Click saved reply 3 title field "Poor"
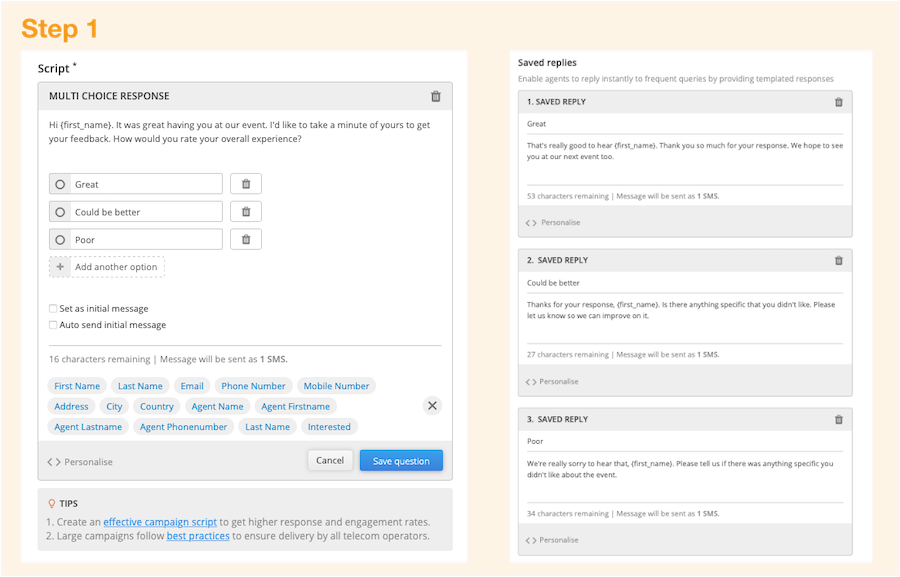The width and height of the screenshot is (900, 577). point(685,442)
